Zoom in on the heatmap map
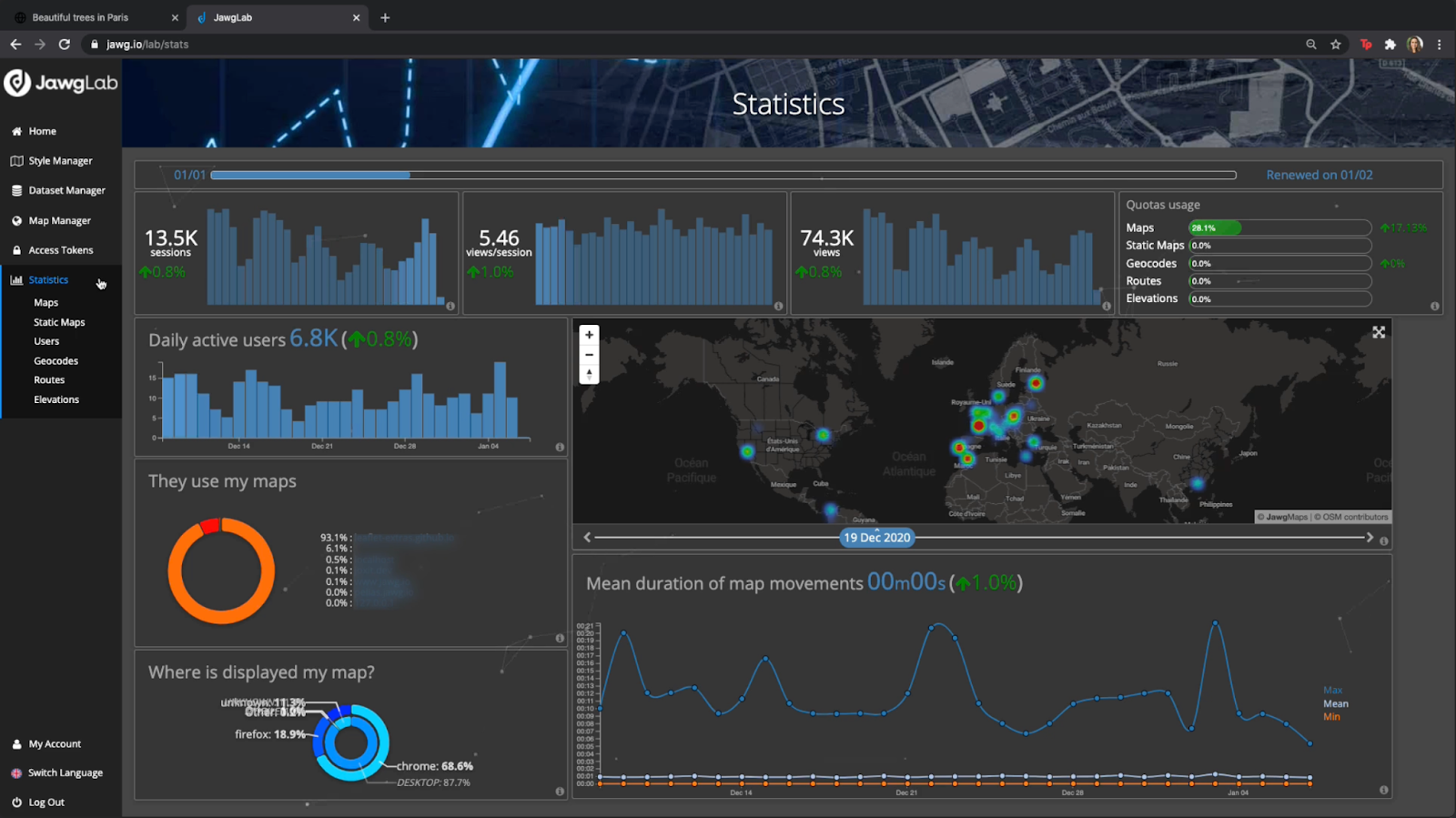Screen dimensions: 1456x818 [589, 335]
